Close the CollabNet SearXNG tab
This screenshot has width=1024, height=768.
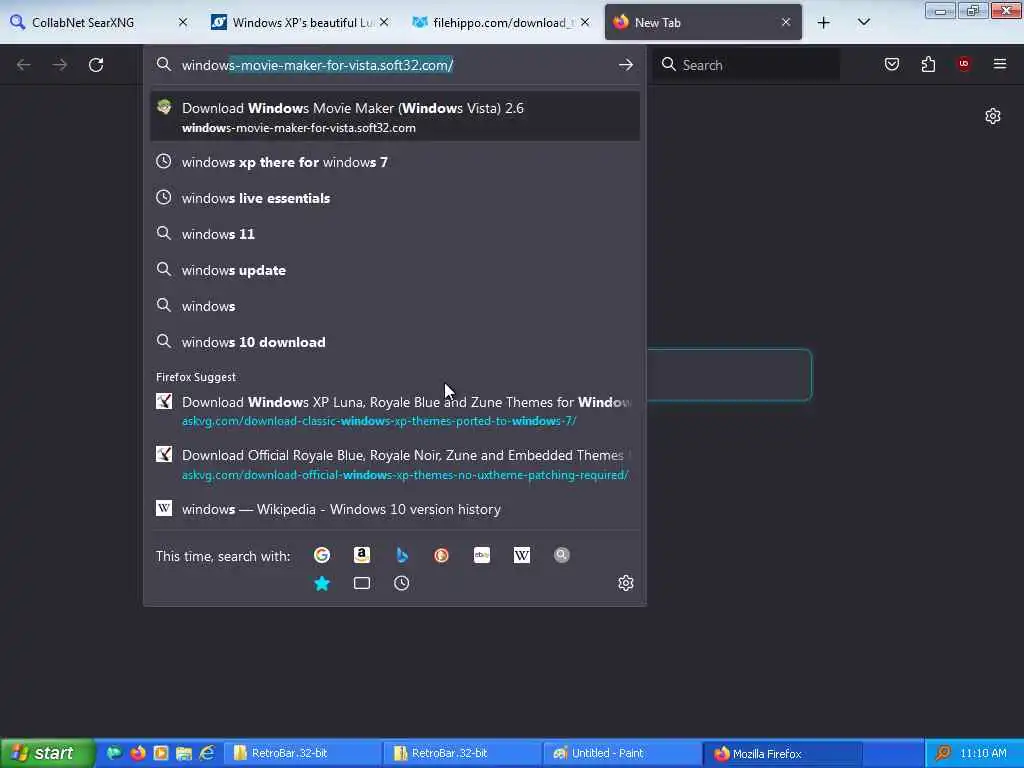[183, 22]
